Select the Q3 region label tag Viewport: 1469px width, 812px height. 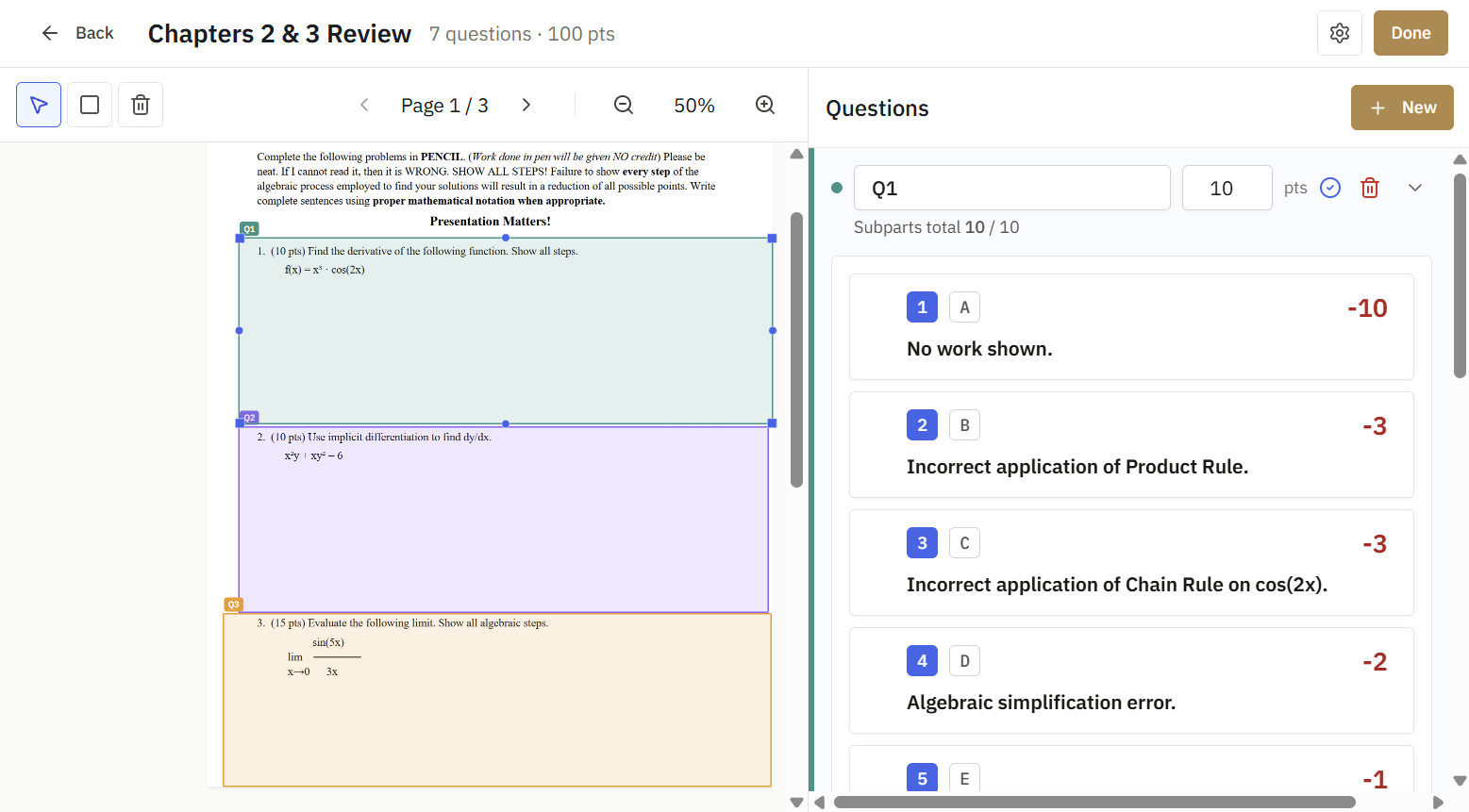[x=233, y=605]
